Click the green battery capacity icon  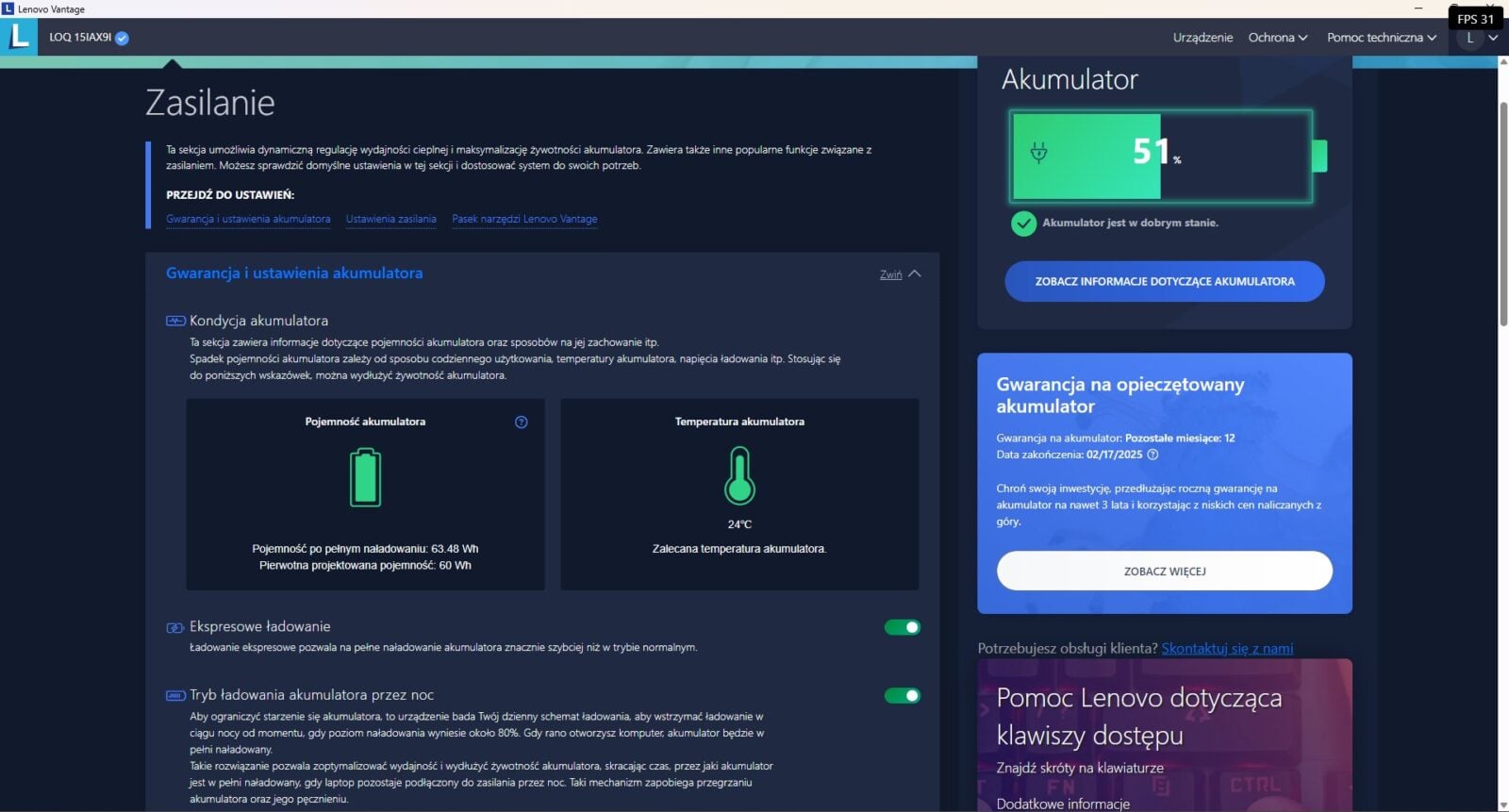365,478
